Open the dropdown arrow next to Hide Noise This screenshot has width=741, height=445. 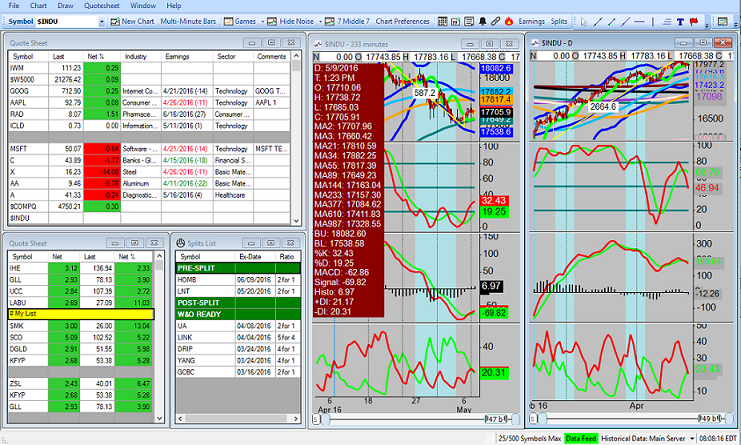pyautogui.click(x=320, y=22)
